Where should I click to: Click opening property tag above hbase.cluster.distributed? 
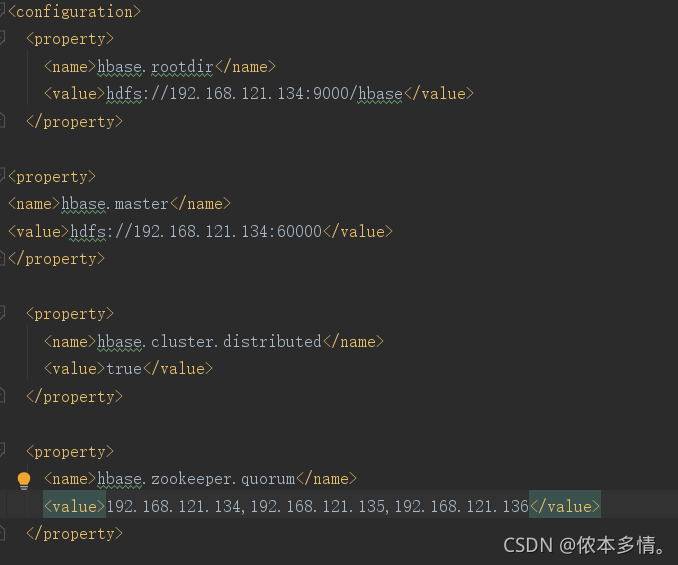70,314
